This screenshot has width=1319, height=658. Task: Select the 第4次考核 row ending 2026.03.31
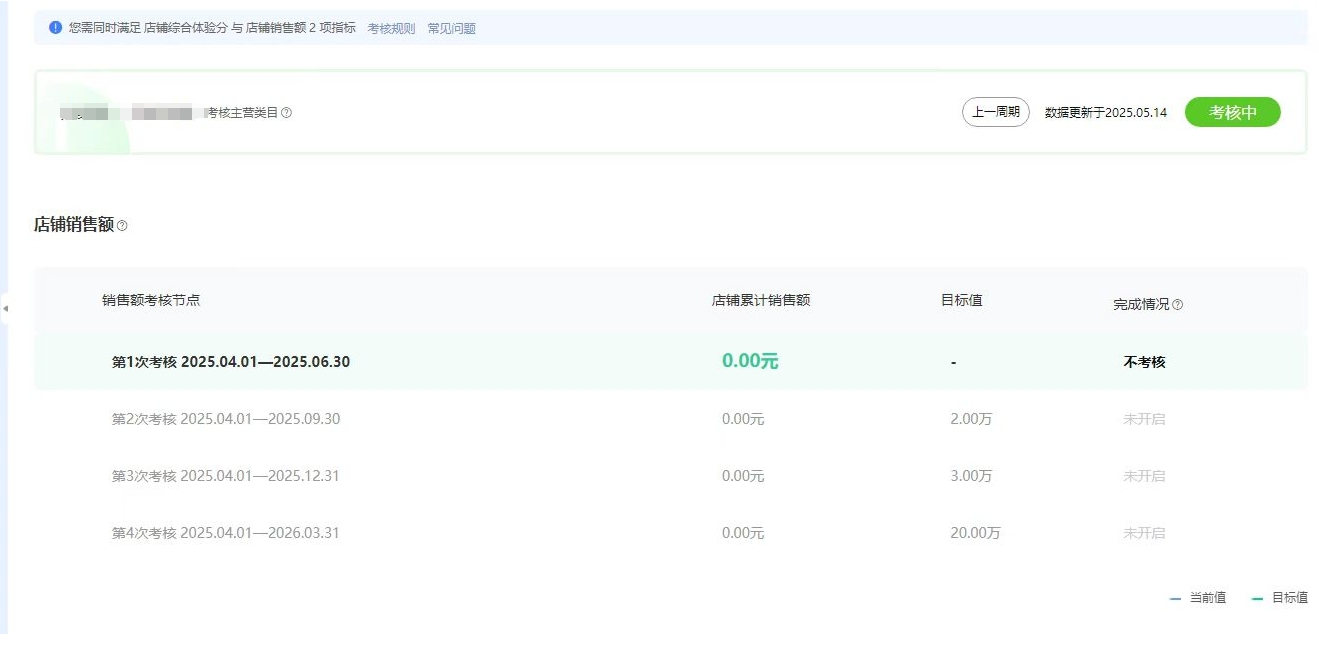[x=226, y=533]
